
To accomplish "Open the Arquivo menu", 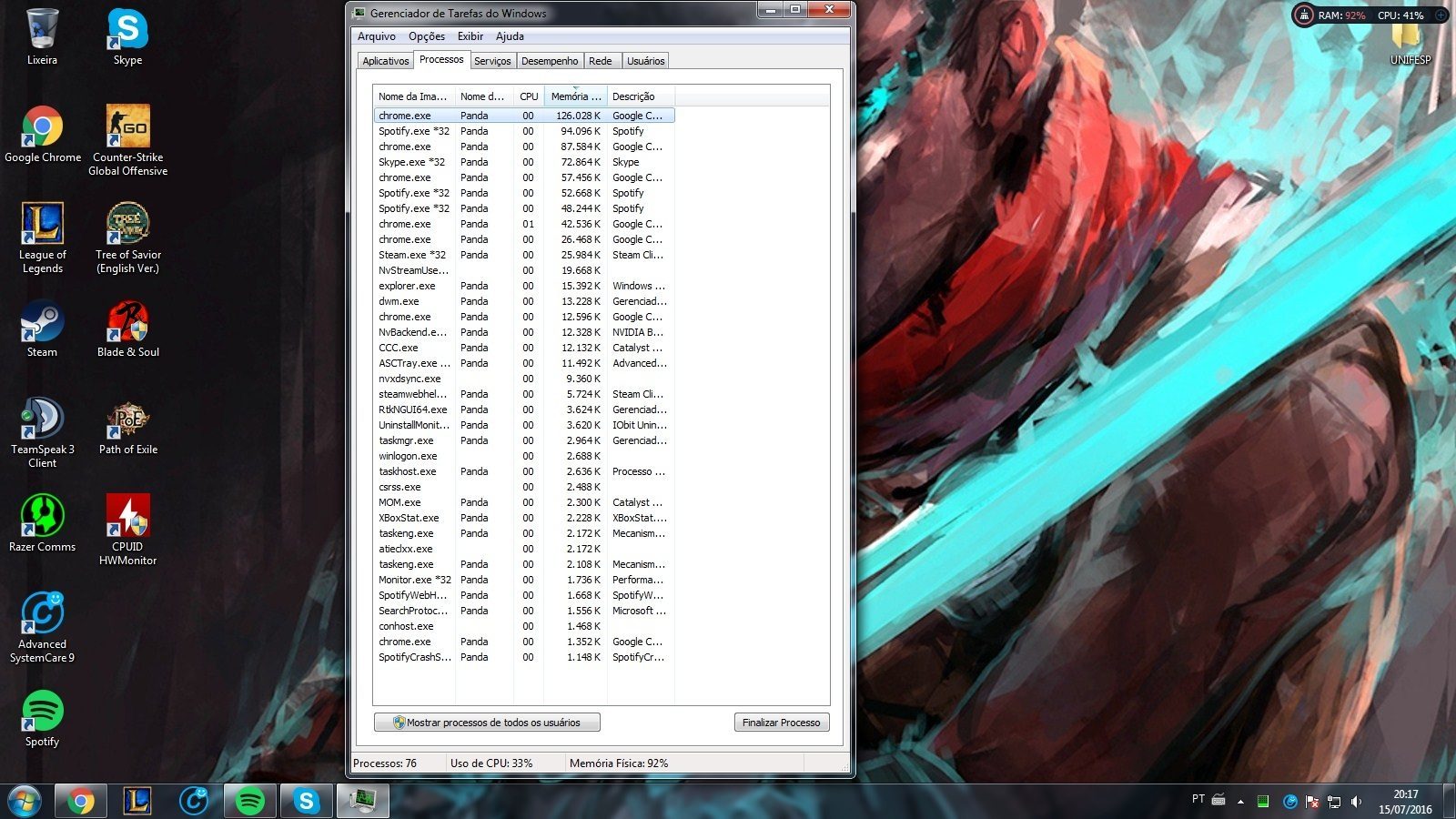I will tap(377, 36).
